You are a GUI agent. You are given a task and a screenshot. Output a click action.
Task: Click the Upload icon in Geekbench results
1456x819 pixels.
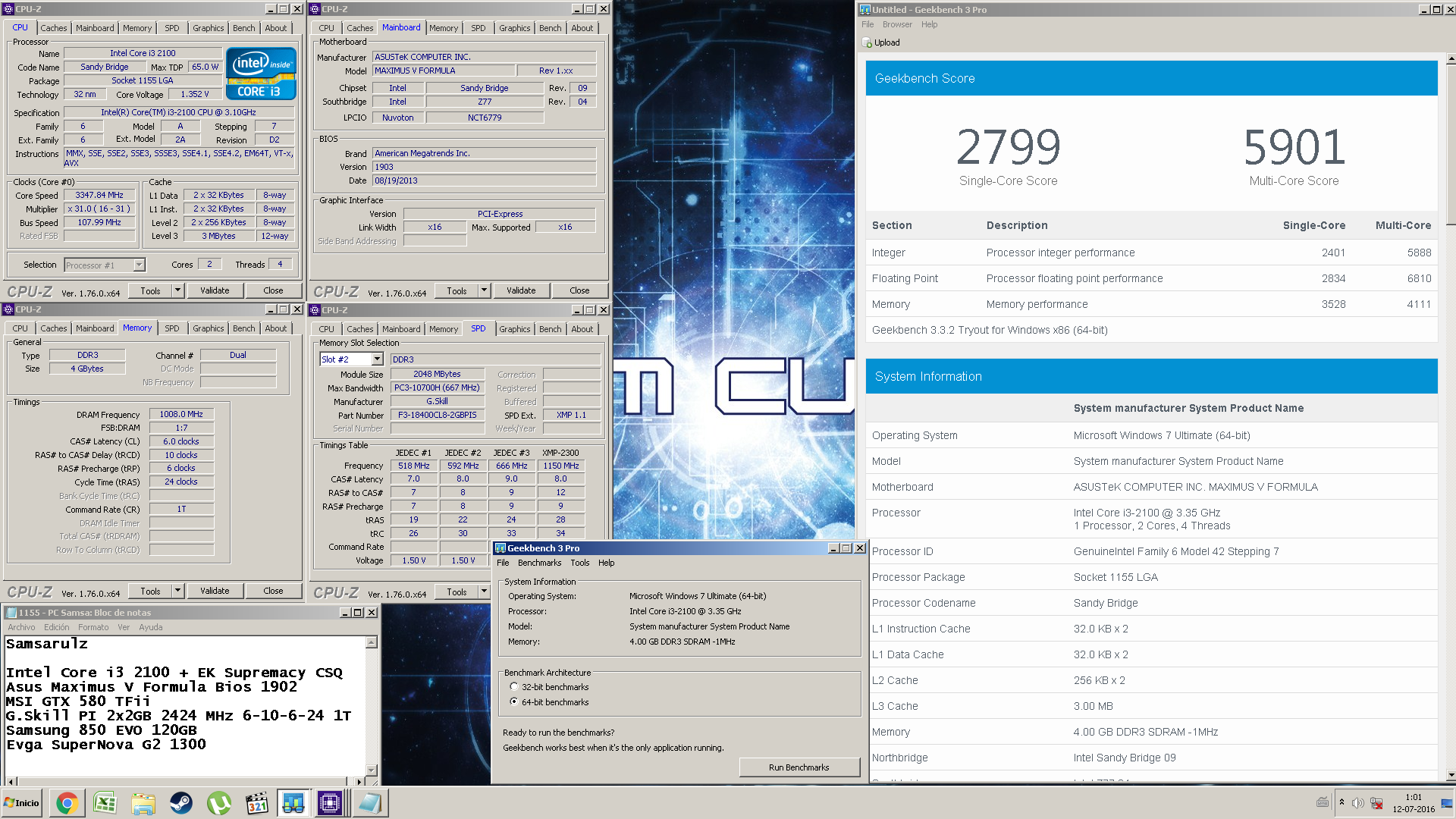coord(867,42)
